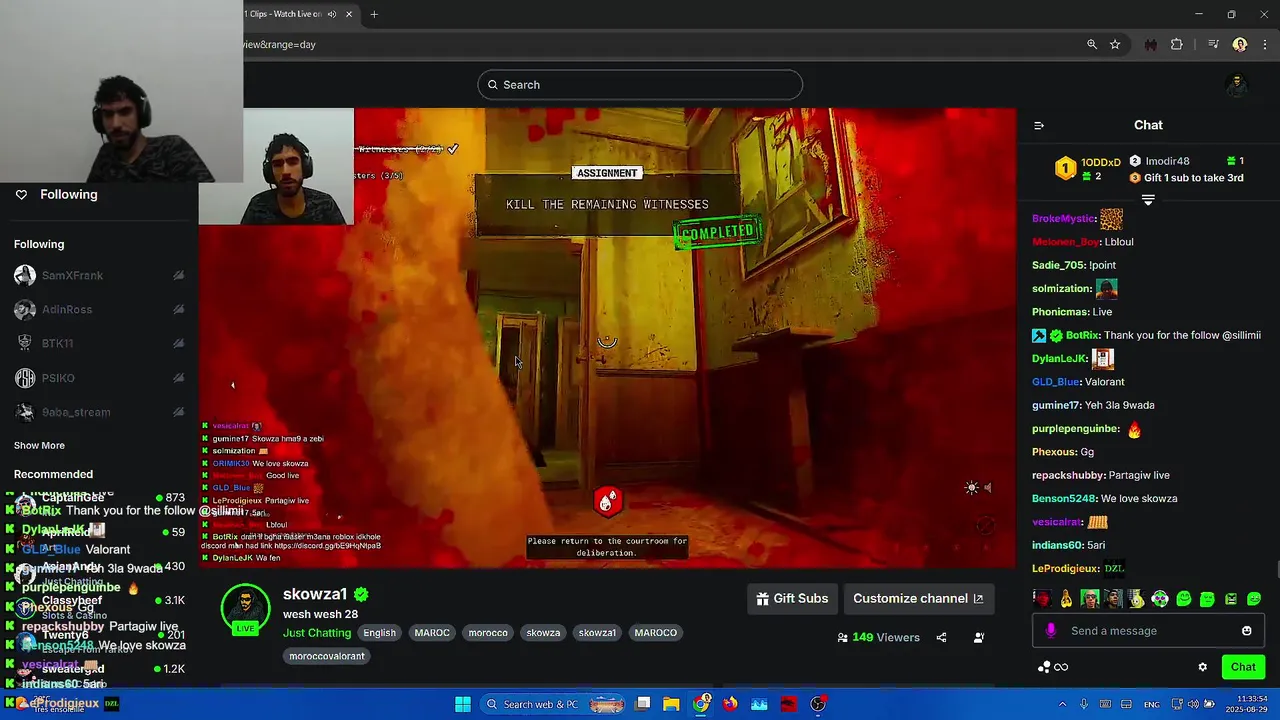Click the browser address bar URL
Image resolution: width=1280 pixels, height=720 pixels.
coord(280,44)
